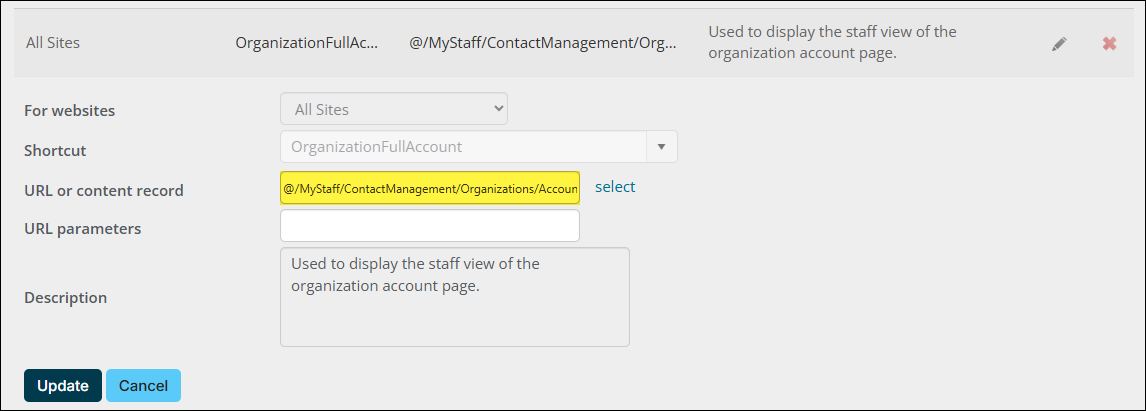Viewport: 1146px width, 411px height.
Task: Click the OrganizationFullAc... shortcut name in the row
Action: pyautogui.click(x=307, y=43)
